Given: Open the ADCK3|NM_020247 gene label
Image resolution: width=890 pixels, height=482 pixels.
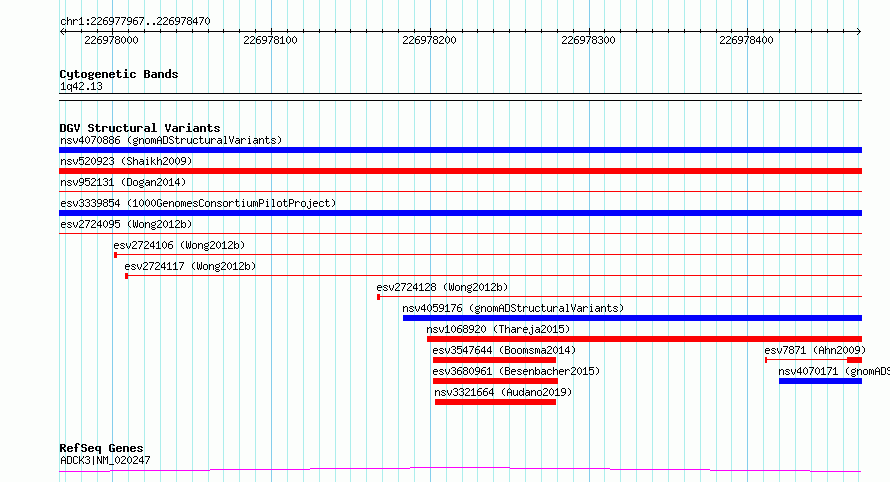Looking at the screenshot, I should pyautogui.click(x=105, y=460).
